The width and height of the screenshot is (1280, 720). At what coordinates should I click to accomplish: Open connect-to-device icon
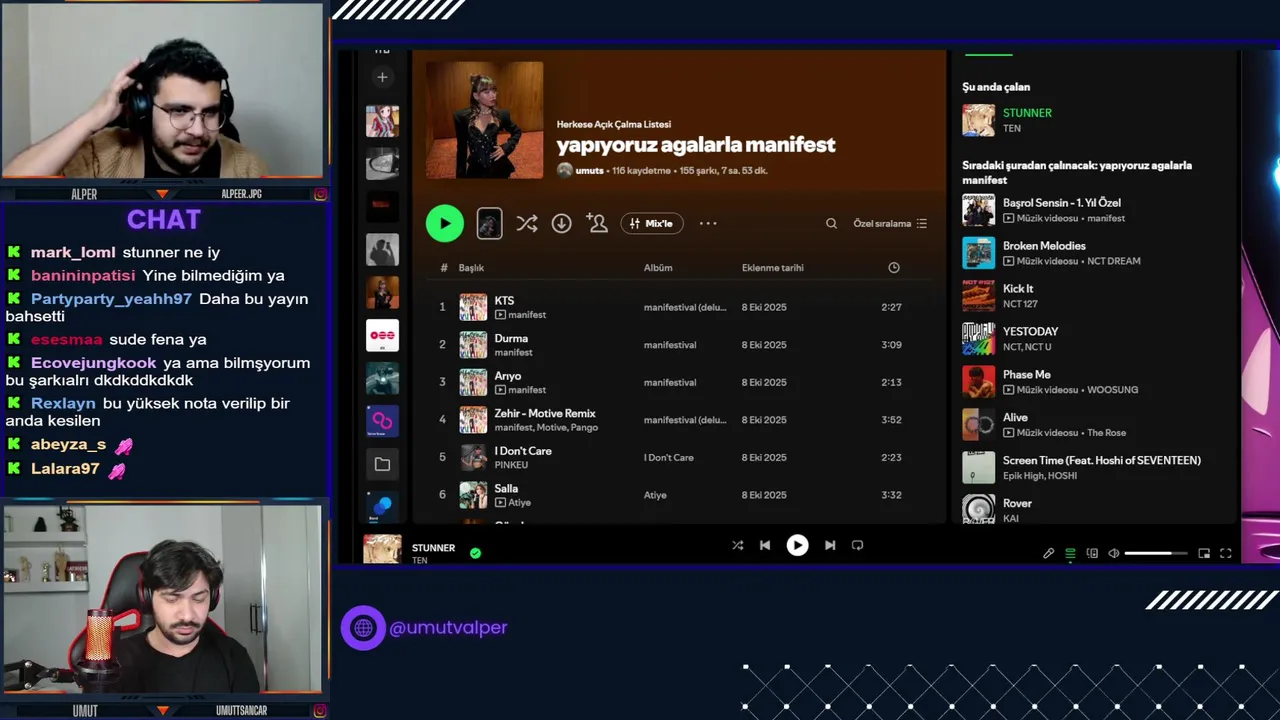coord(1092,553)
